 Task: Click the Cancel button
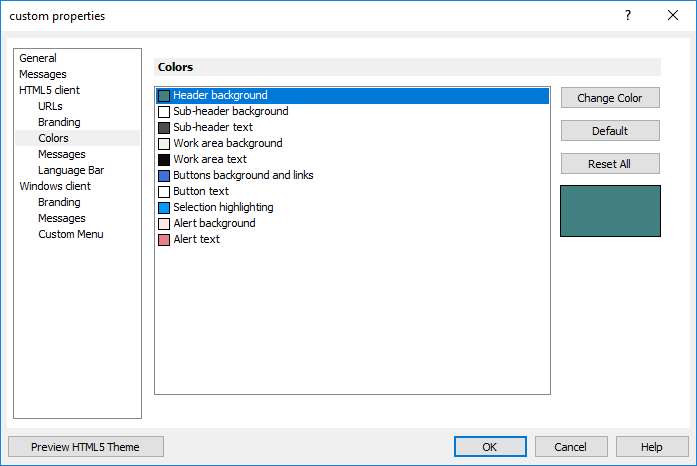click(x=571, y=447)
